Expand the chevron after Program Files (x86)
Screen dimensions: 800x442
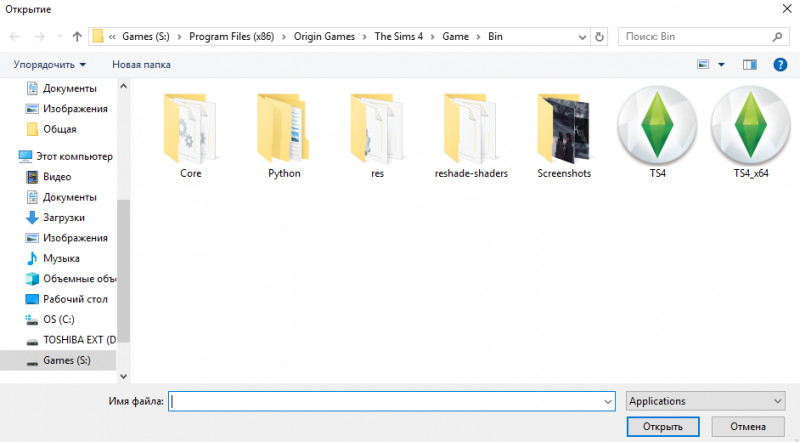pos(284,37)
